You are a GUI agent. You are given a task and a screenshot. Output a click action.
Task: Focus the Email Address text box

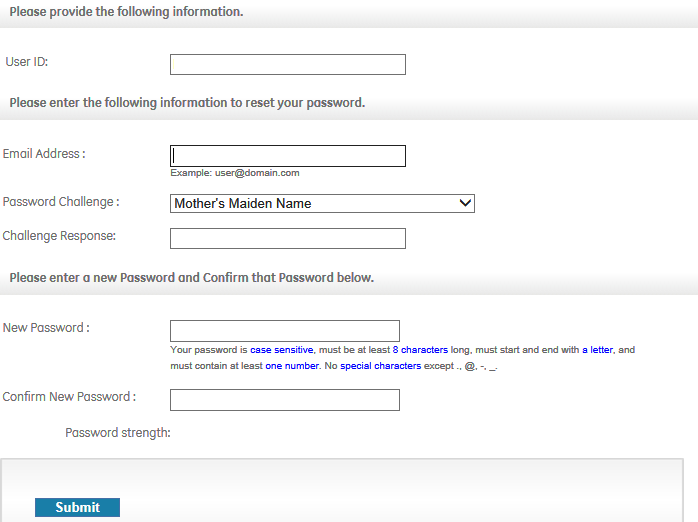[x=288, y=156]
